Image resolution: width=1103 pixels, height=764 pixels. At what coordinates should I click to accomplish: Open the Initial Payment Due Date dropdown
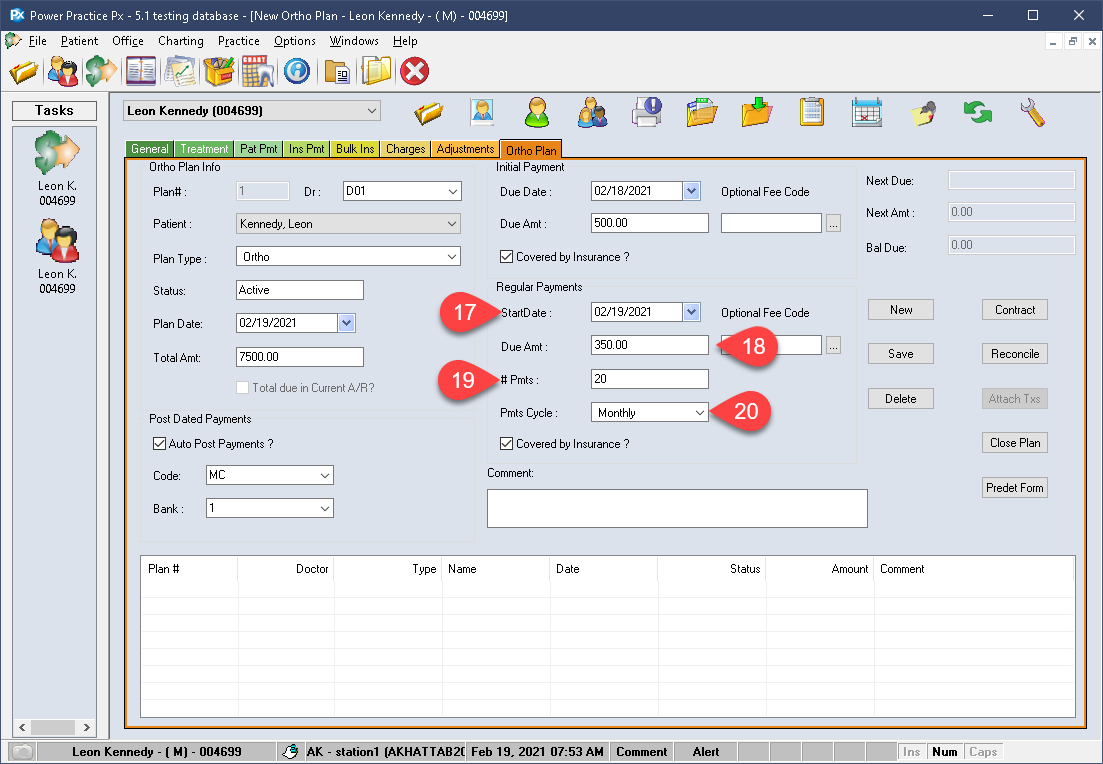pyautogui.click(x=691, y=191)
